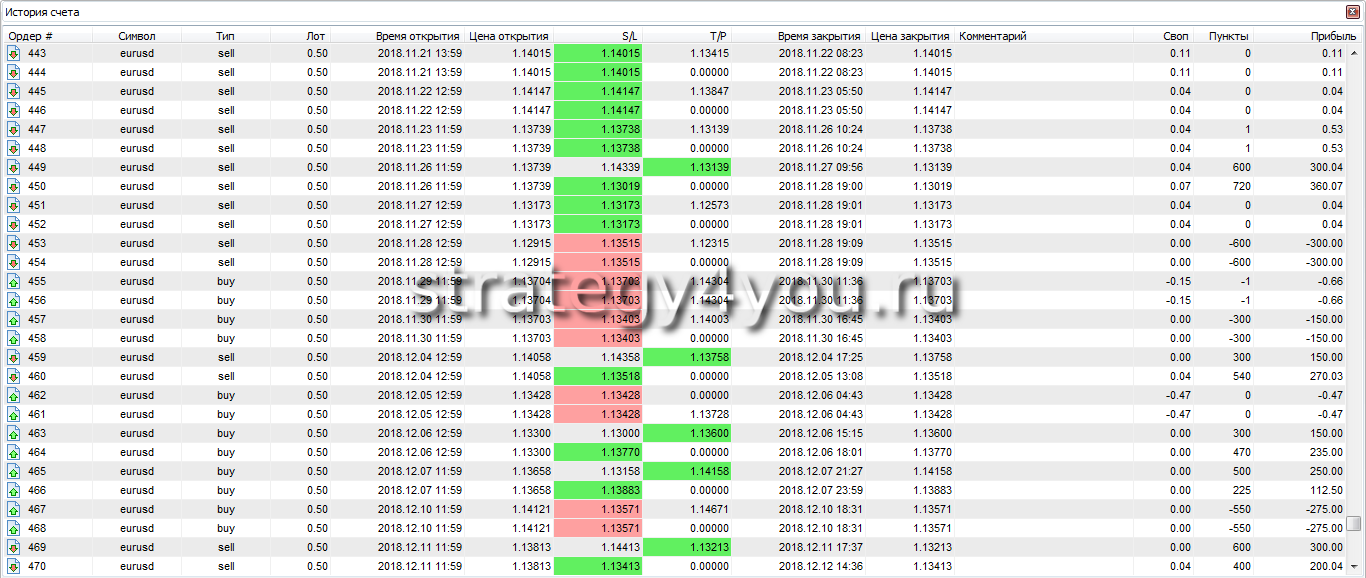Viewport: 1366px width, 578px height.
Task: Sort by the Ордер # column header
Action: pyautogui.click(x=31, y=36)
